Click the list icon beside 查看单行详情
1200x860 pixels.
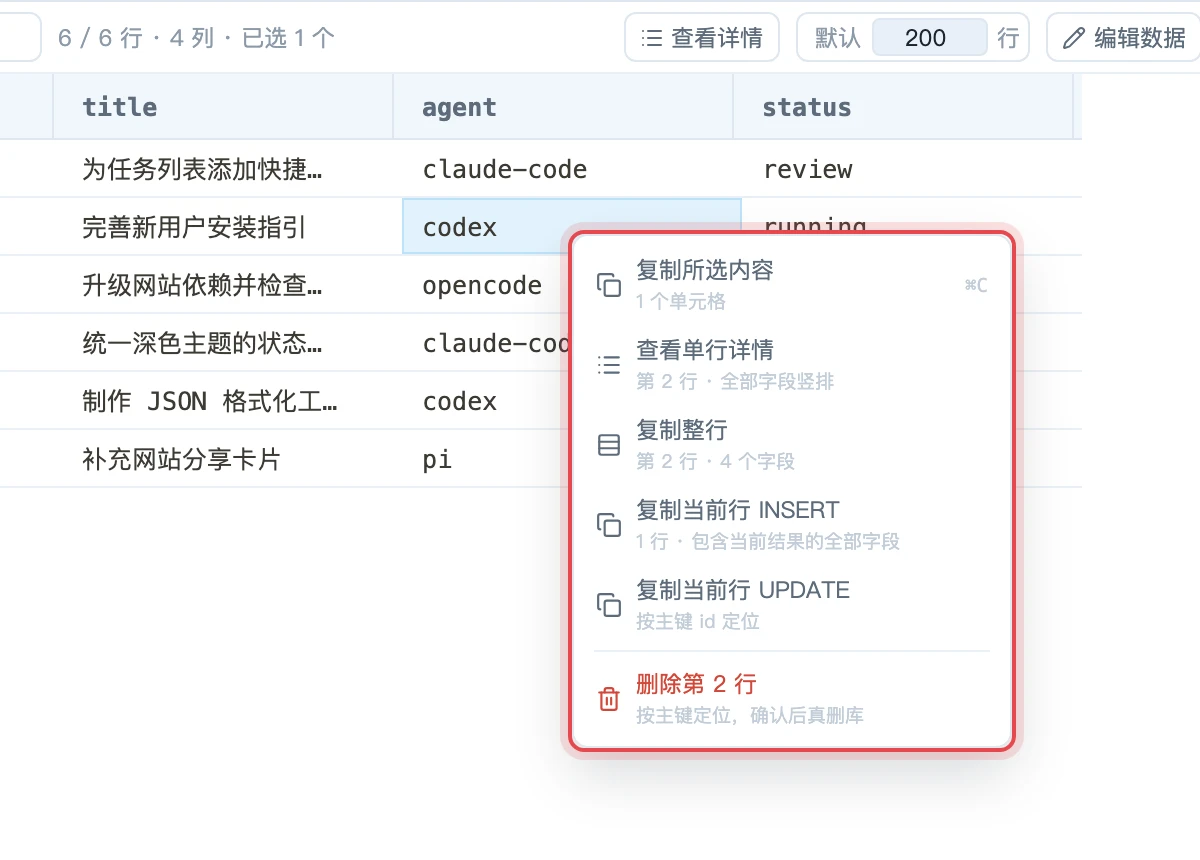click(x=609, y=365)
